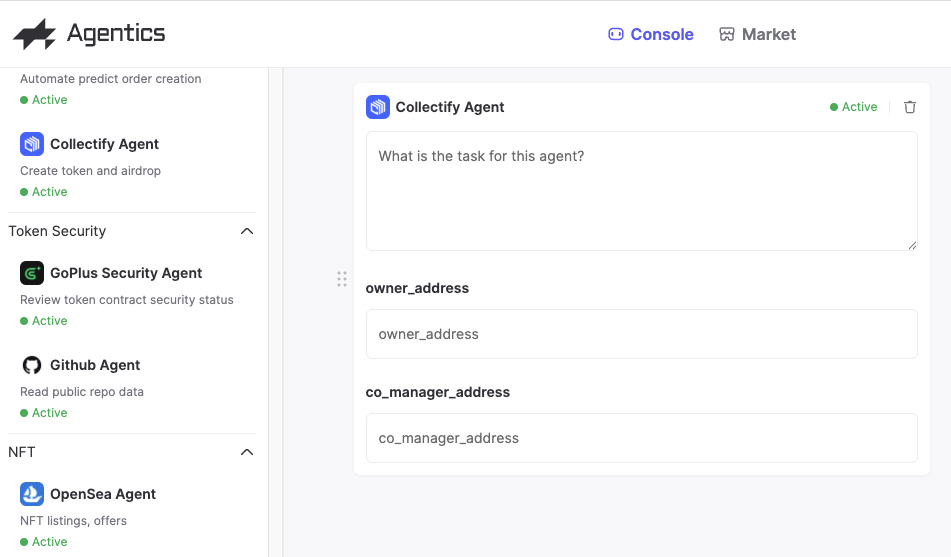This screenshot has height=557, width=951.
Task: Open the Console tab
Action: coord(651,34)
